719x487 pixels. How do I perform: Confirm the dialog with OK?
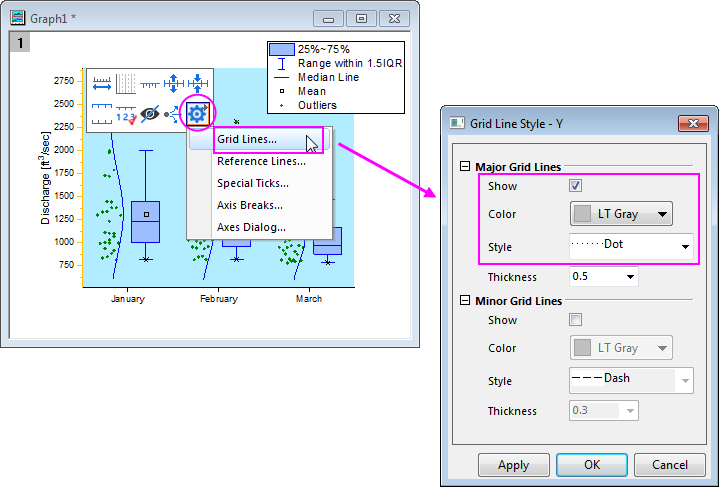(x=591, y=465)
